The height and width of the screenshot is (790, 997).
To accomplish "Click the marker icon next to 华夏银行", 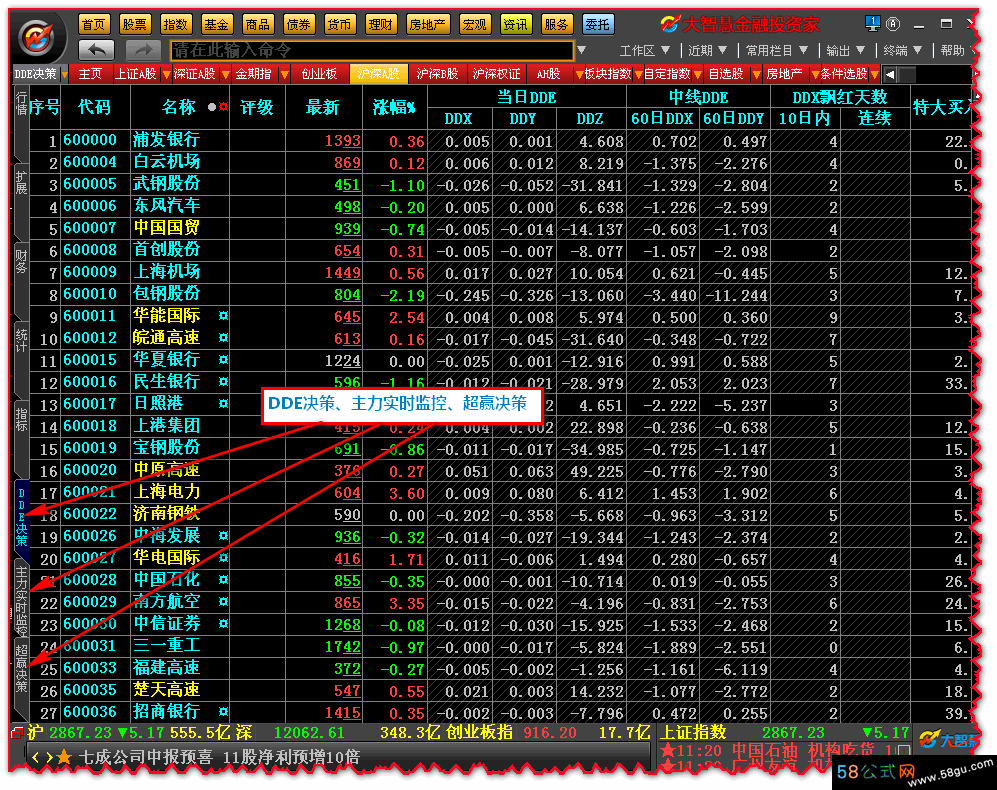I will coord(223,360).
